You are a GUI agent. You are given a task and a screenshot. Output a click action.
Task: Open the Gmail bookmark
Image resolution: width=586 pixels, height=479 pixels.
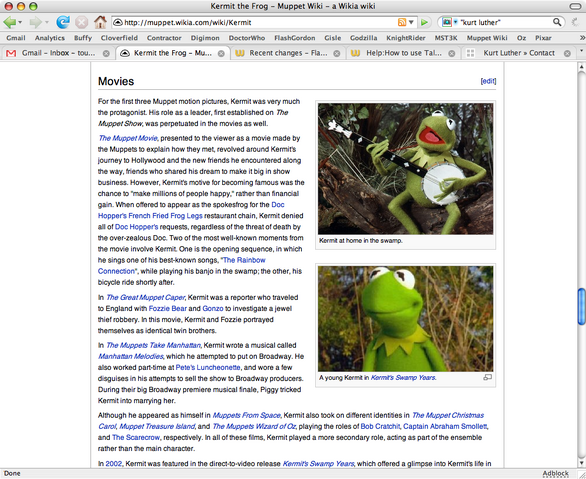click(x=16, y=38)
